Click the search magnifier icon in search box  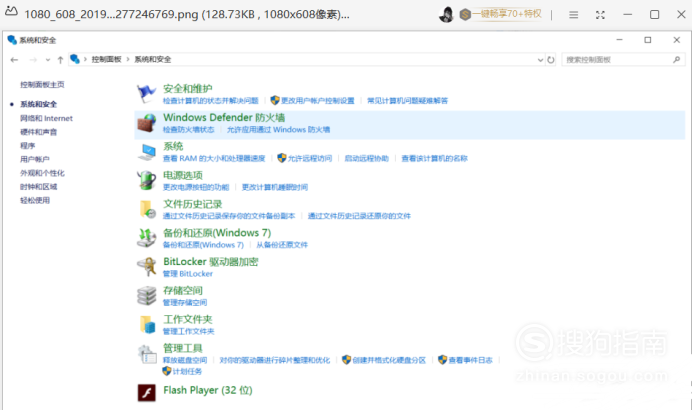pos(677,60)
